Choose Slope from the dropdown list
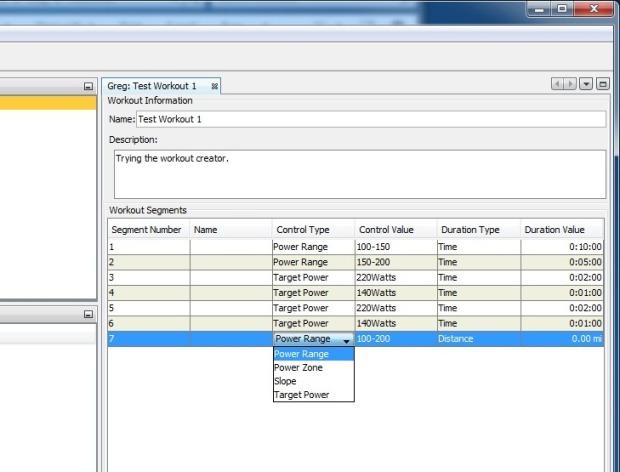620x472 pixels. click(285, 381)
